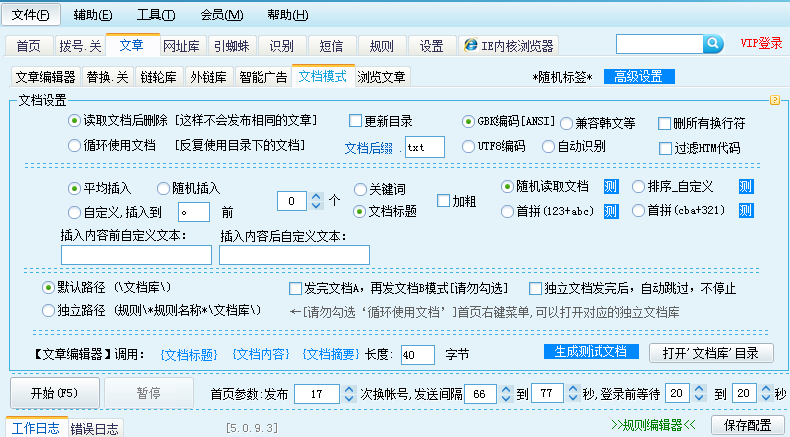
Task: Select 独立路径 radio option
Action: point(48,310)
